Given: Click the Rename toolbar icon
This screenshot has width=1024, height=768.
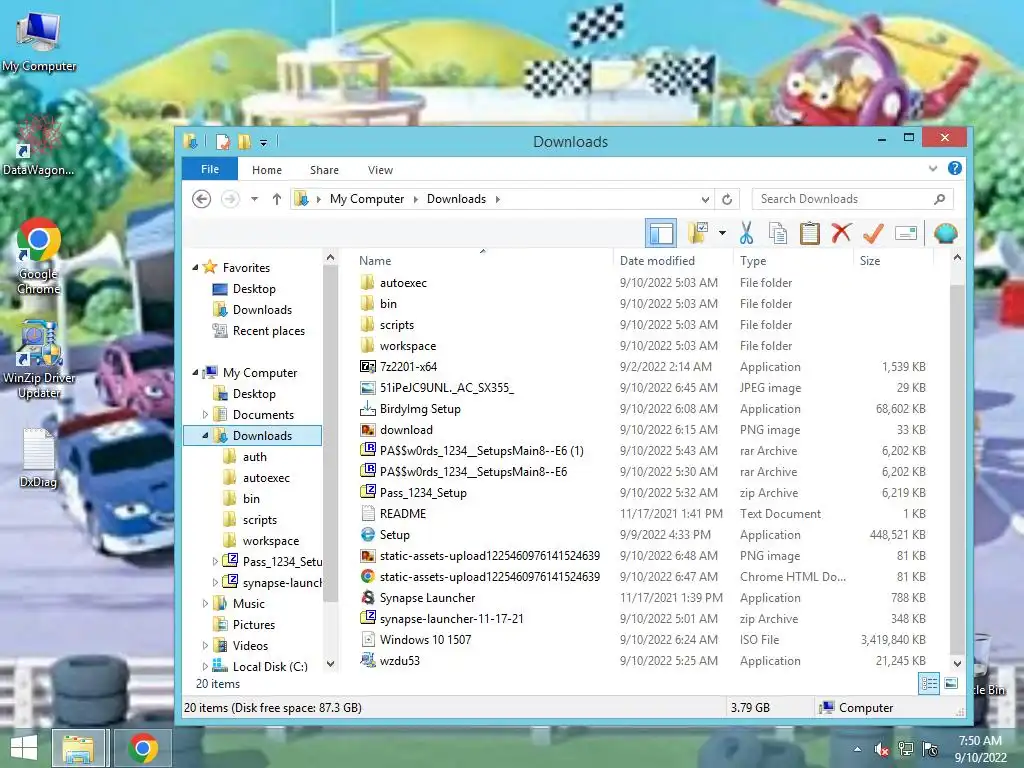Looking at the screenshot, I should pos(906,233).
